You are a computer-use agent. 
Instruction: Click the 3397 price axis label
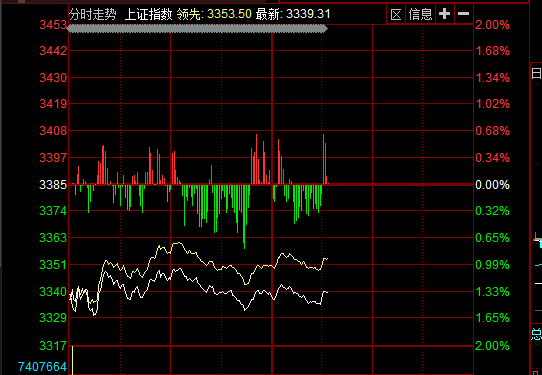click(53, 158)
